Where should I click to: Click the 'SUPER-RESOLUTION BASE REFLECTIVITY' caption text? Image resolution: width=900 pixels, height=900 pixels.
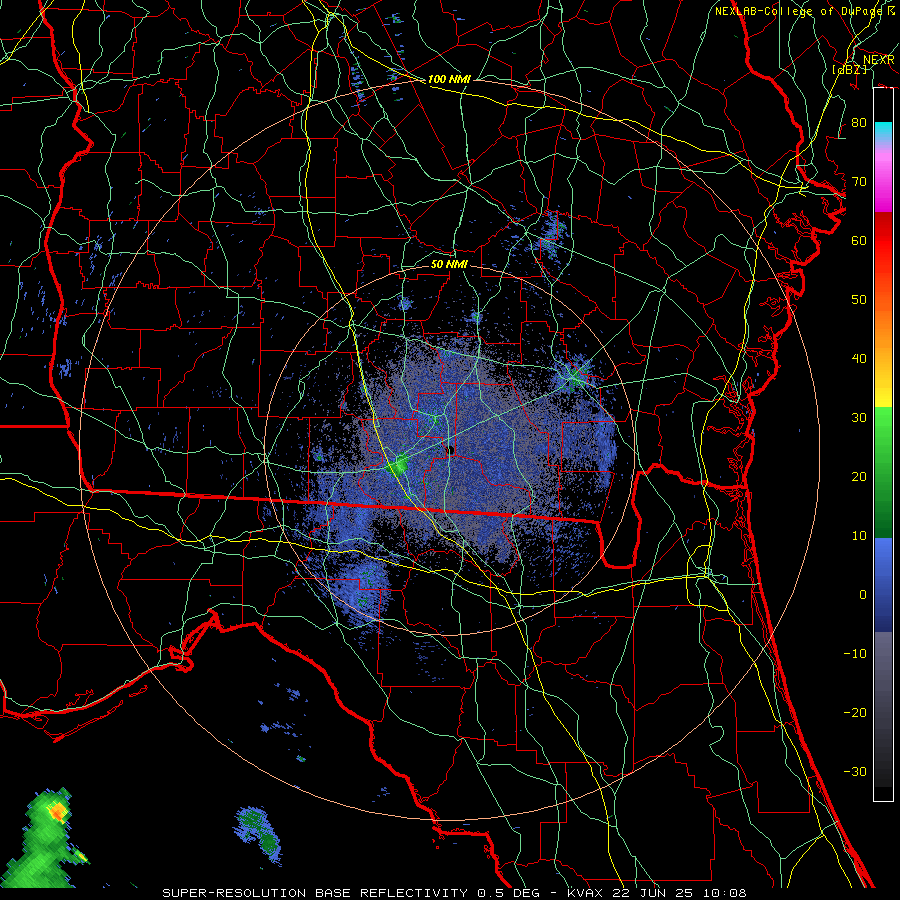[315, 893]
